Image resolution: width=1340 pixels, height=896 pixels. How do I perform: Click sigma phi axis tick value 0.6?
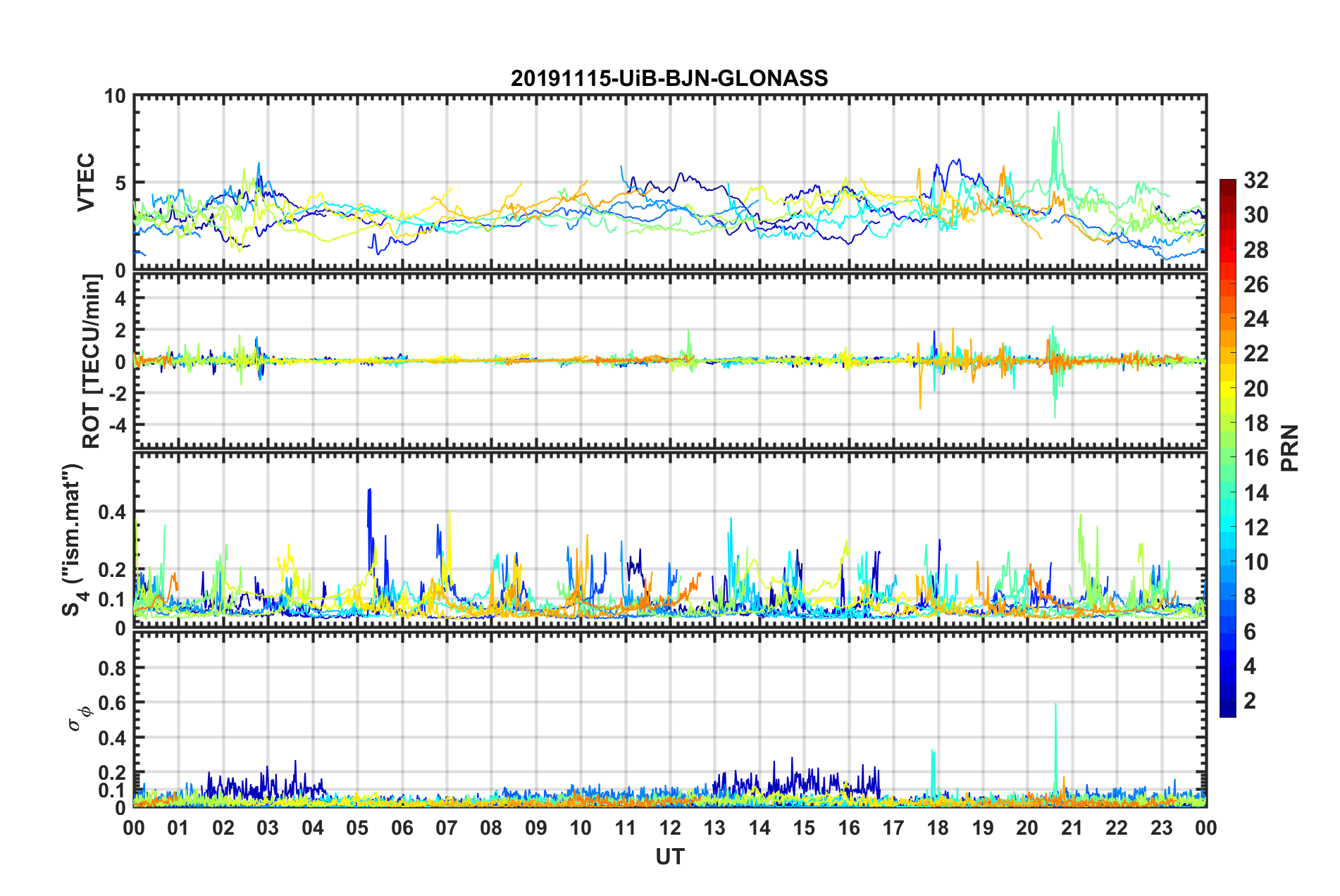coord(113,703)
